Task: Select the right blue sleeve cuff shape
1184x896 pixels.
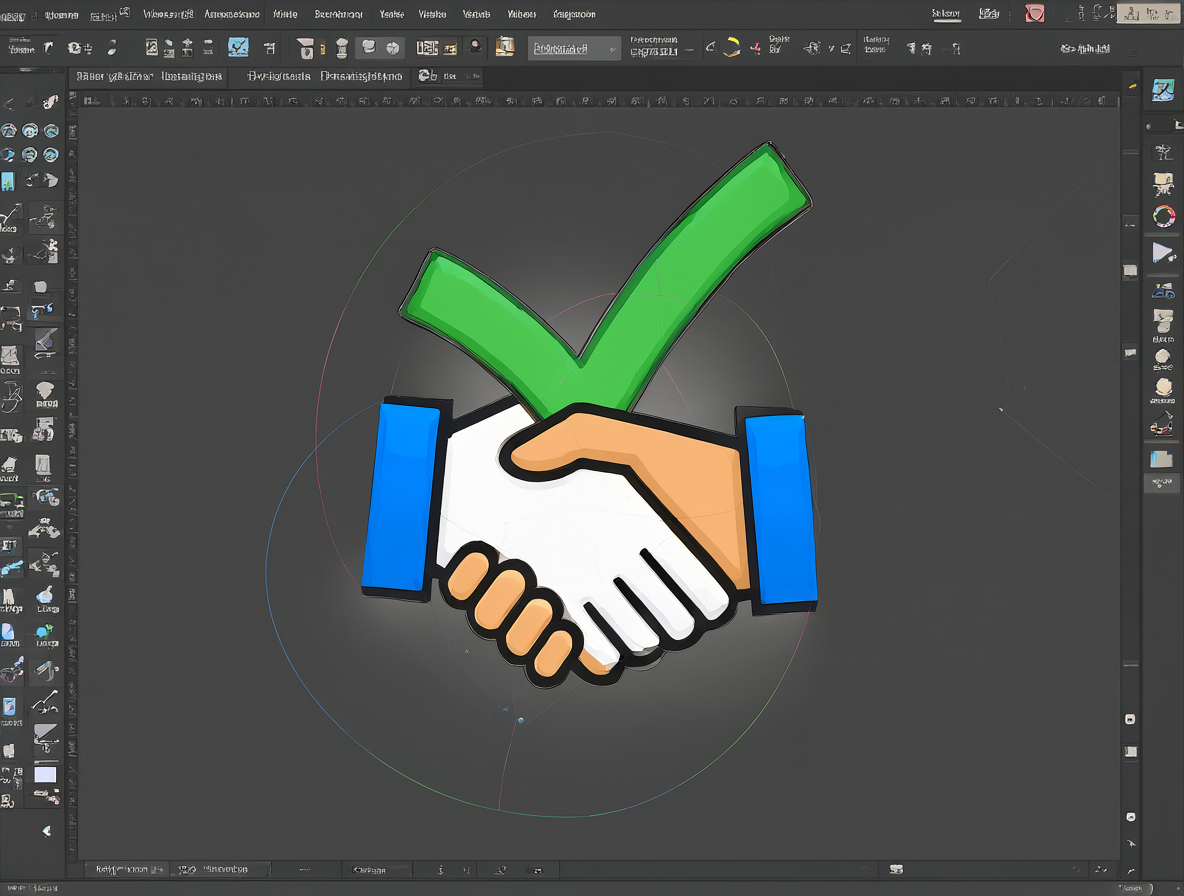Action: pyautogui.click(x=782, y=510)
